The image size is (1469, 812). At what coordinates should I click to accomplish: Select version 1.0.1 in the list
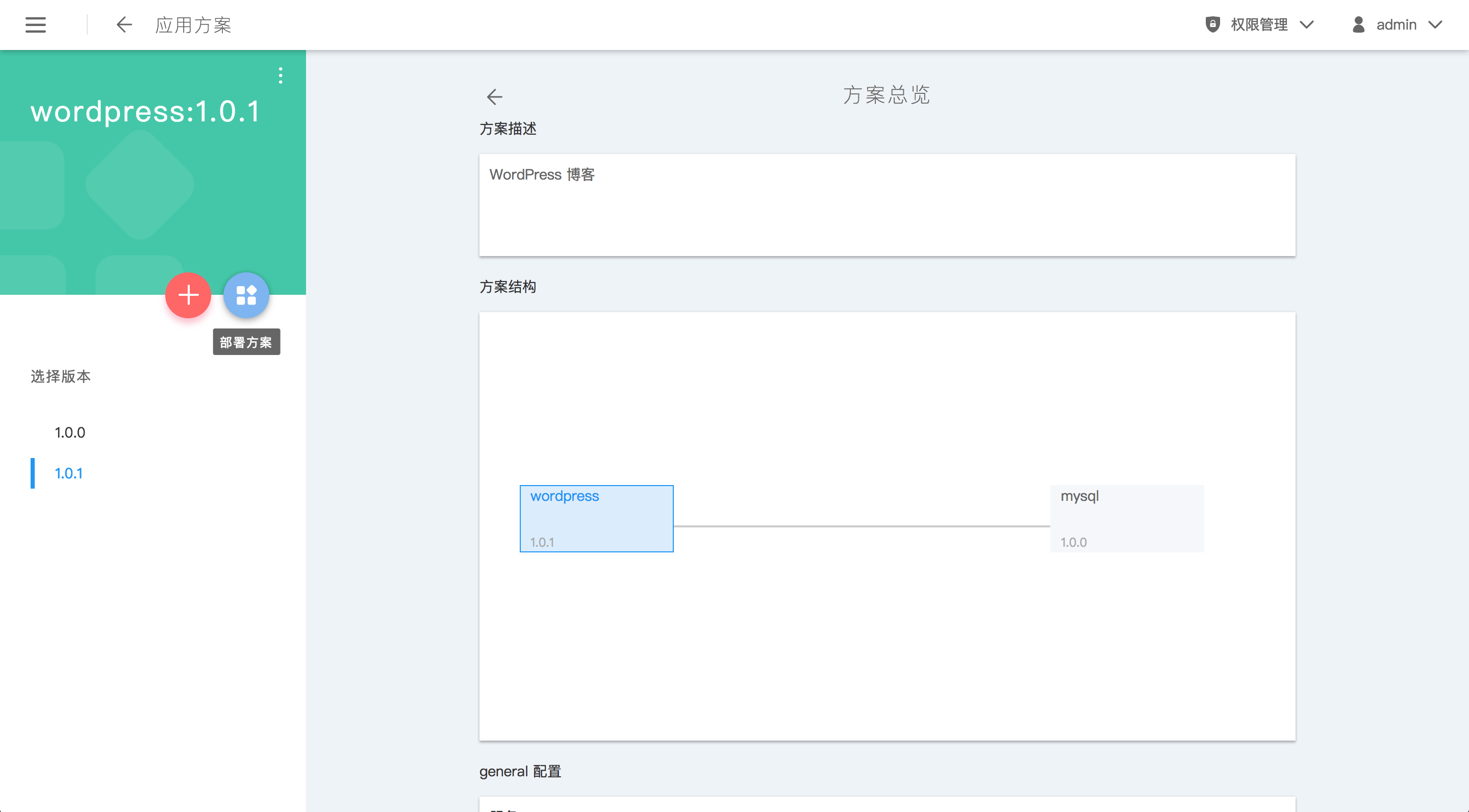tap(69, 473)
